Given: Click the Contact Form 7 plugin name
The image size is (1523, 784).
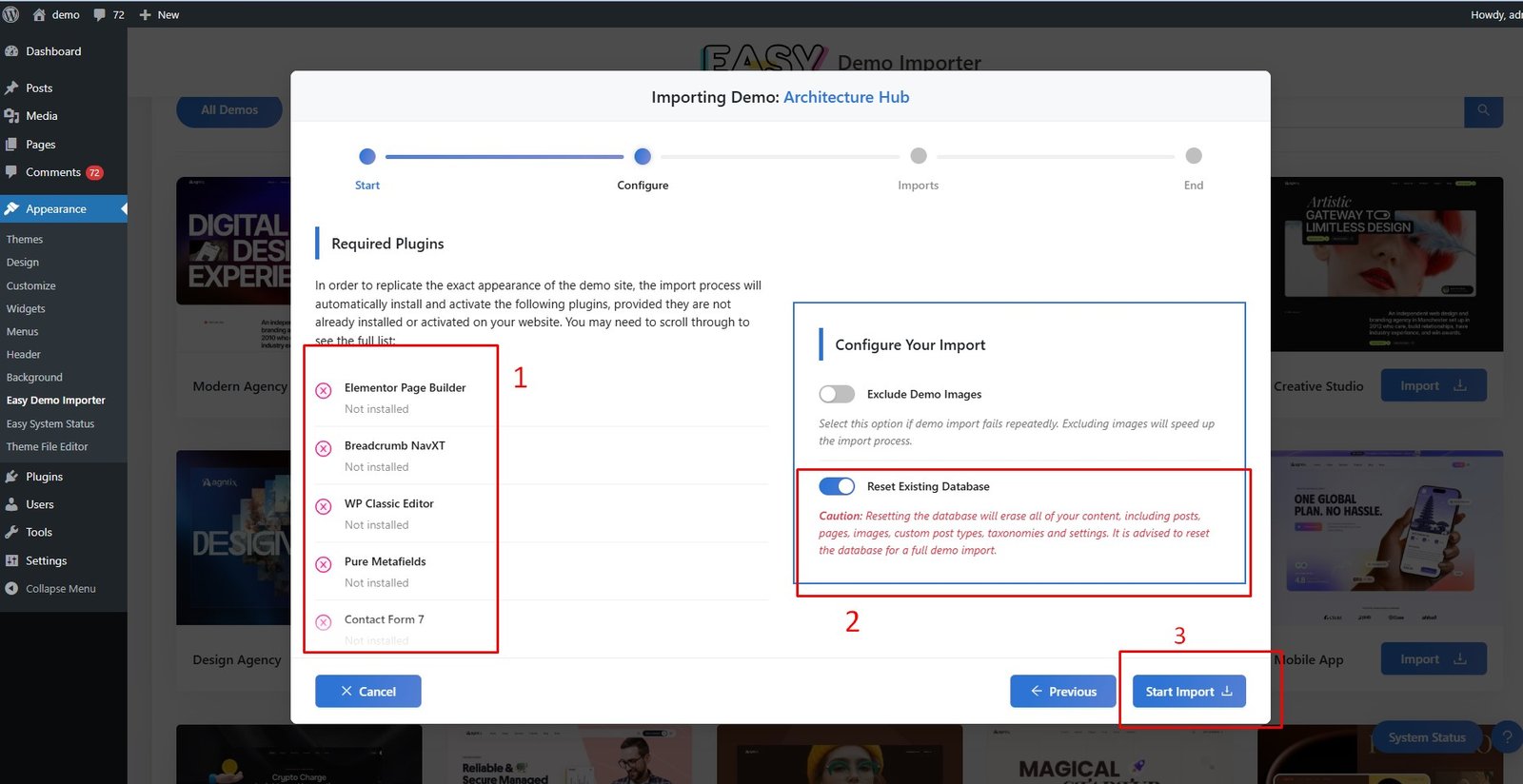Looking at the screenshot, I should [385, 619].
